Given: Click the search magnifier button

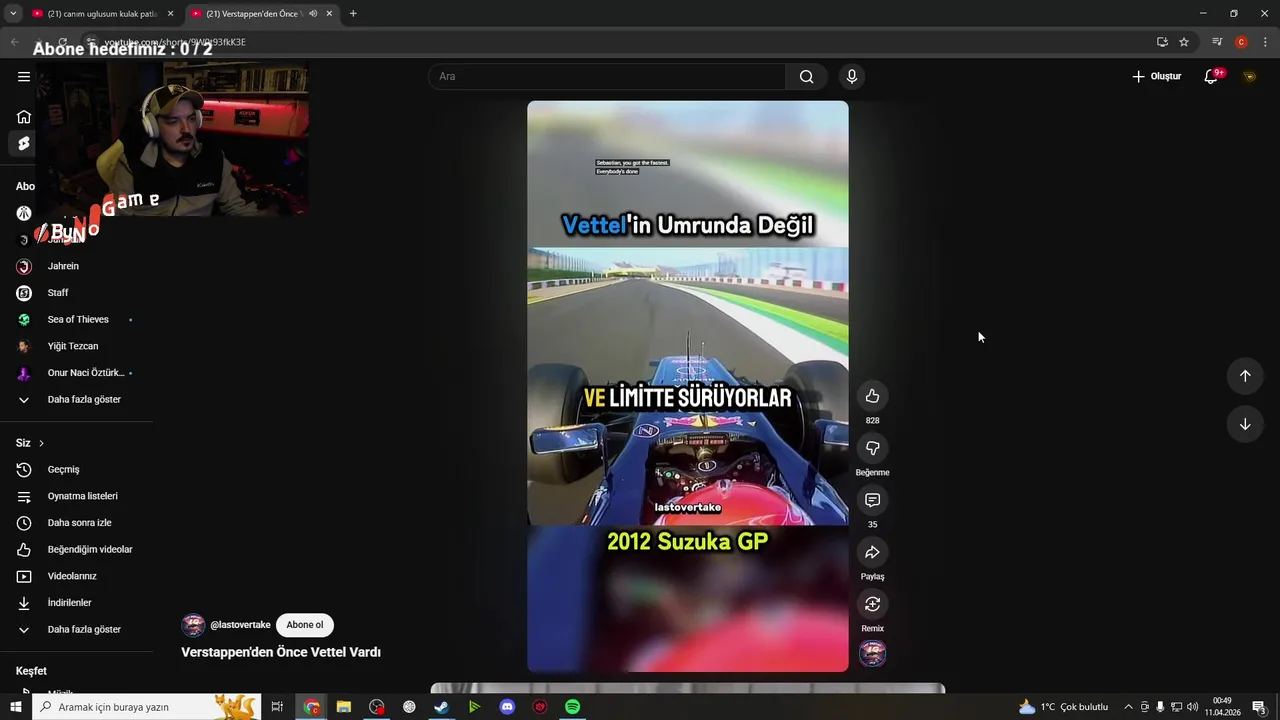Looking at the screenshot, I should click(806, 77).
